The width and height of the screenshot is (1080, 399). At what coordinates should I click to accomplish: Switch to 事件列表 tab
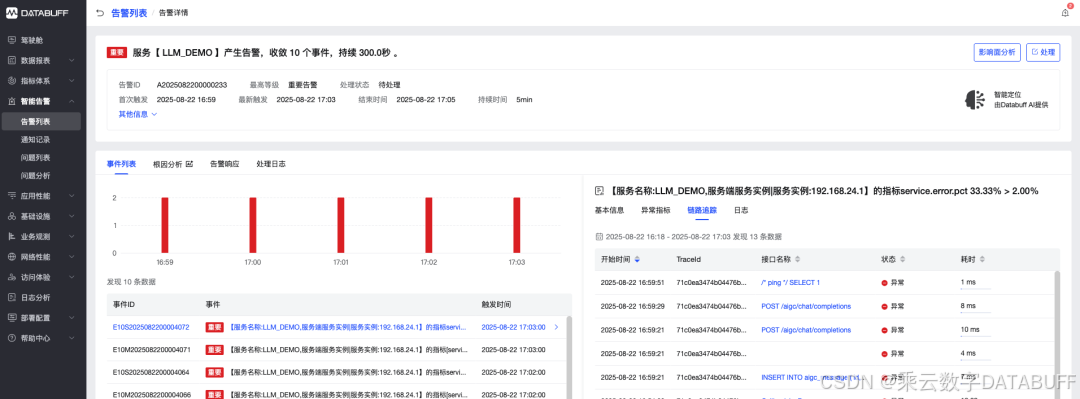121,164
